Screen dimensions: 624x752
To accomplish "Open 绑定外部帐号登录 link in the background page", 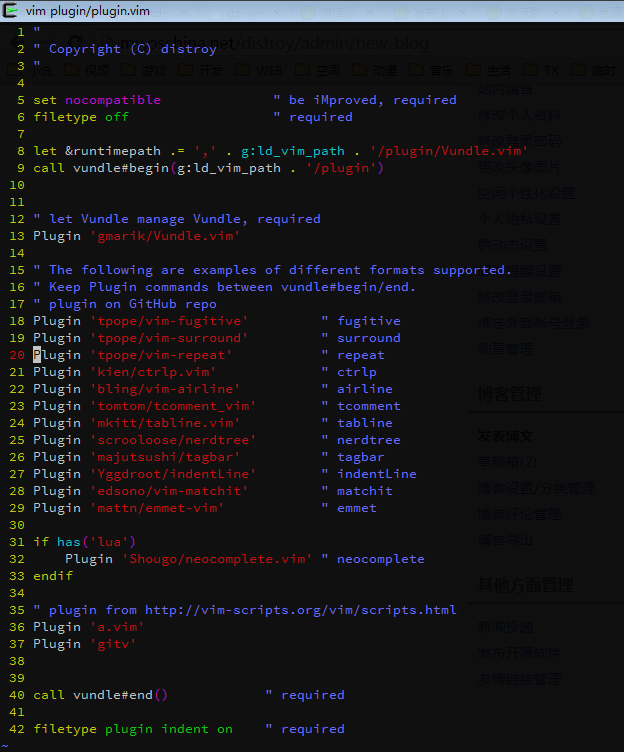I will point(533,323).
